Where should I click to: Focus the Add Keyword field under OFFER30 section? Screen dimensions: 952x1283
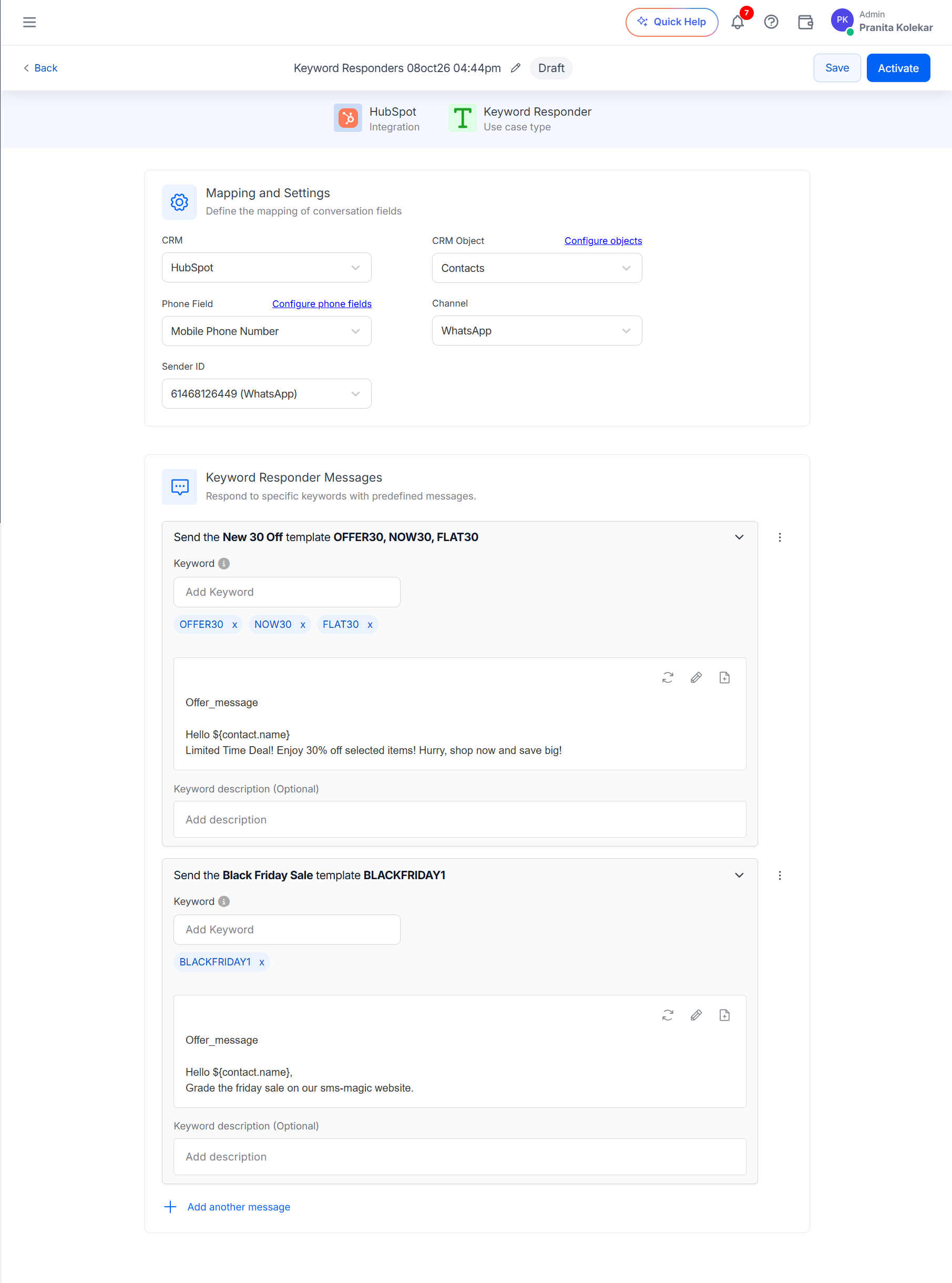coord(287,592)
